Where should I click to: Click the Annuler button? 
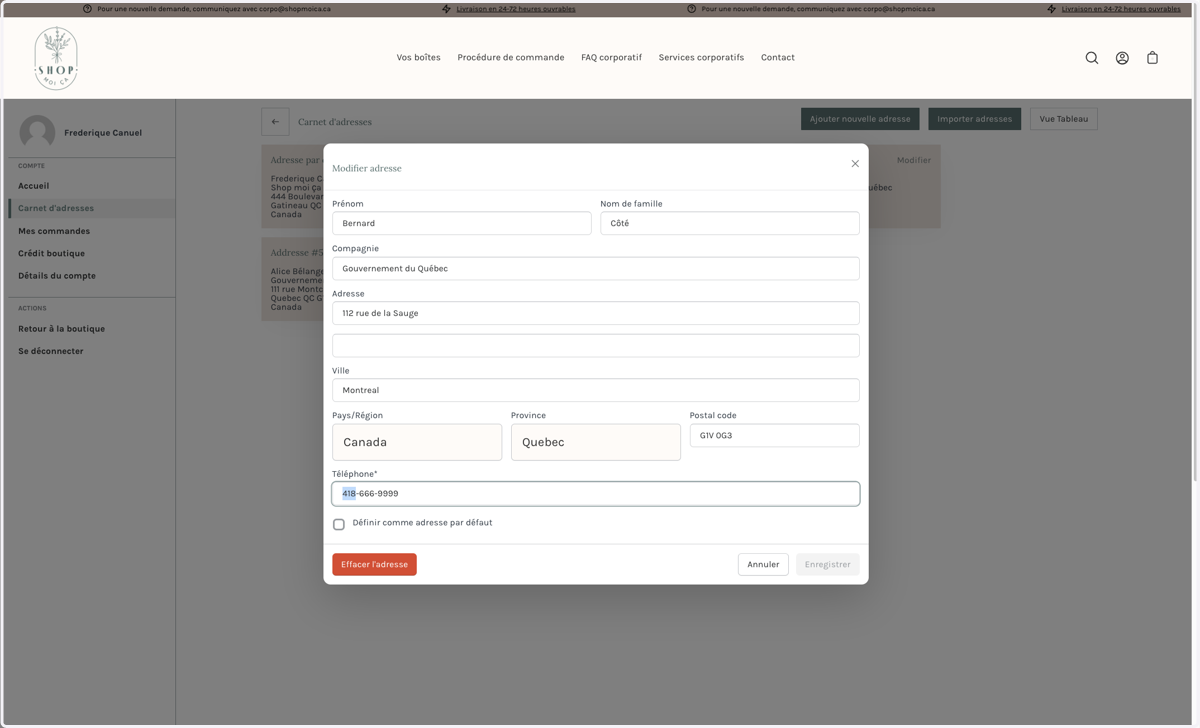tap(763, 565)
